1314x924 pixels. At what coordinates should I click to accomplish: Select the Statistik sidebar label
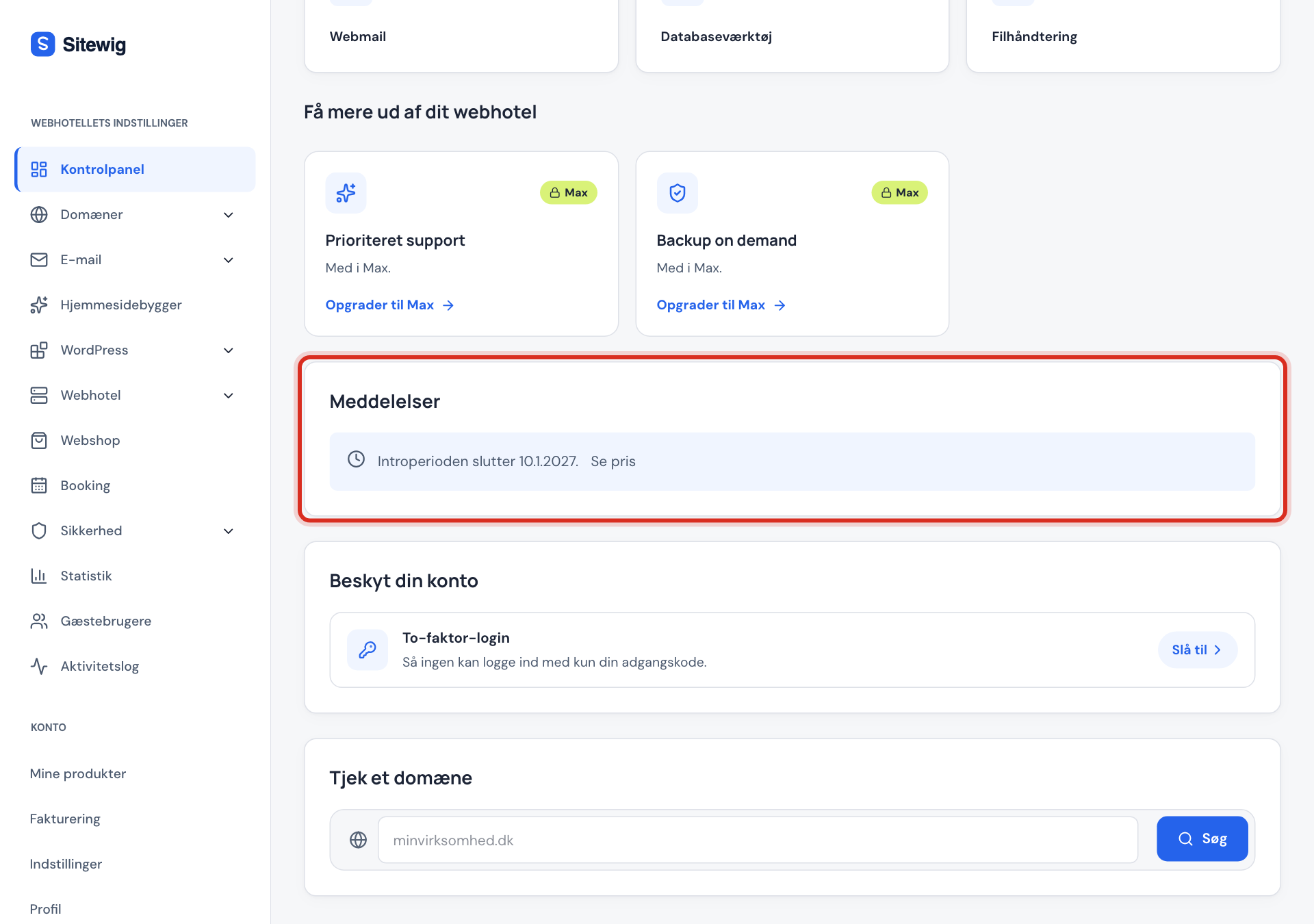(86, 576)
